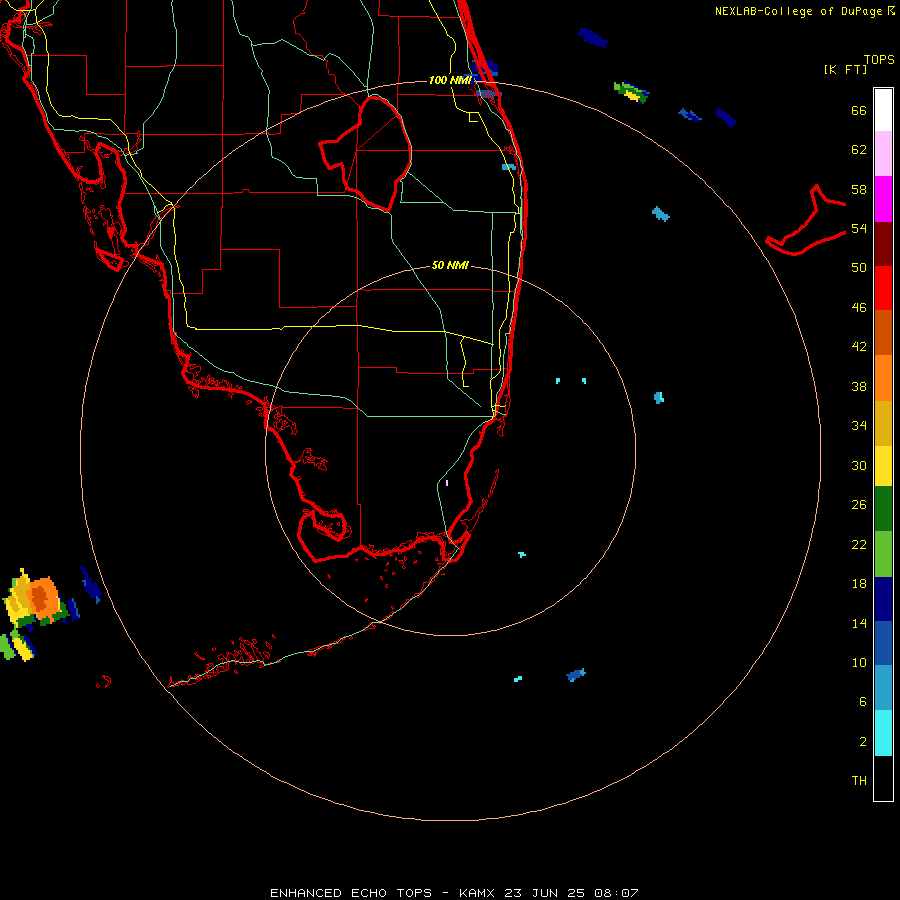Image resolution: width=900 pixels, height=900 pixels.
Task: Click the large orange echo cell over the Gulf
Action: pos(42,597)
